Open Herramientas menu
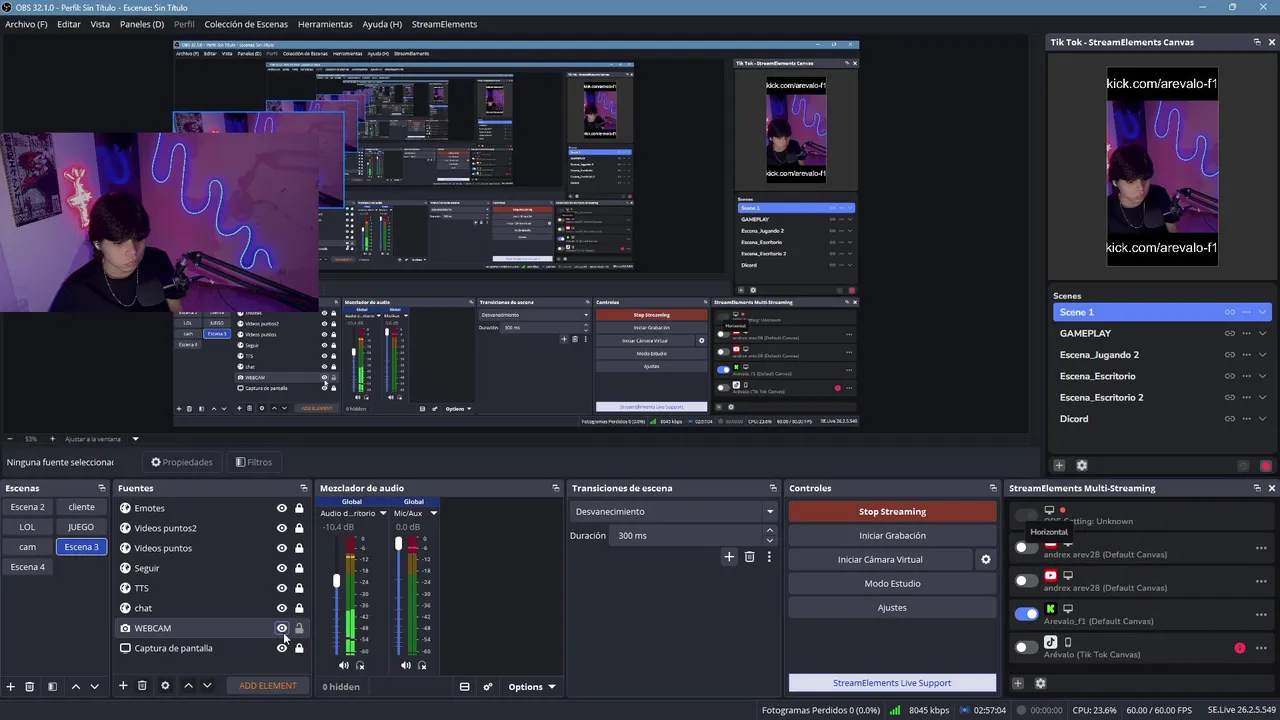The image size is (1280, 720). click(325, 24)
